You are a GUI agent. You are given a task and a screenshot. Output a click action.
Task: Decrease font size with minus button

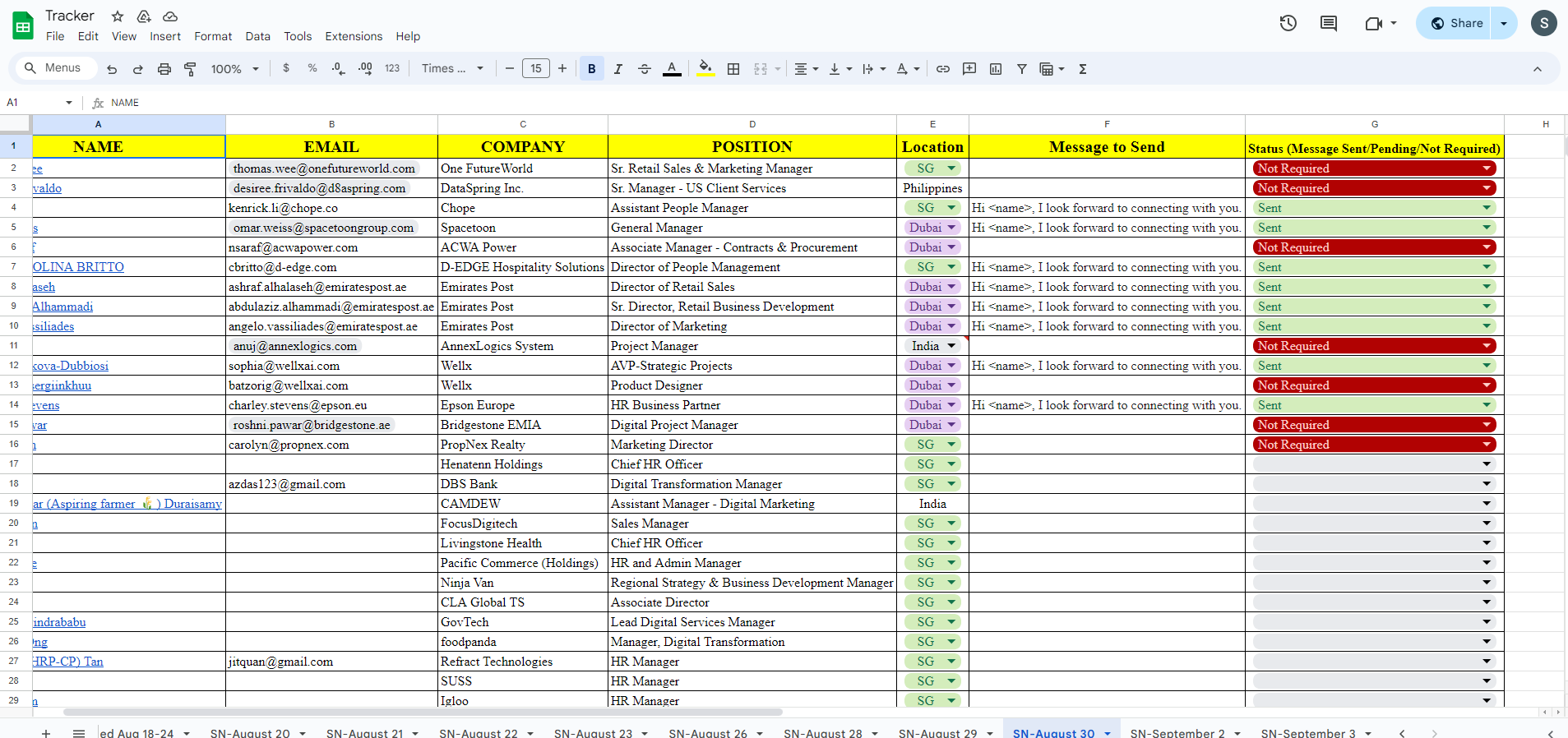point(510,68)
